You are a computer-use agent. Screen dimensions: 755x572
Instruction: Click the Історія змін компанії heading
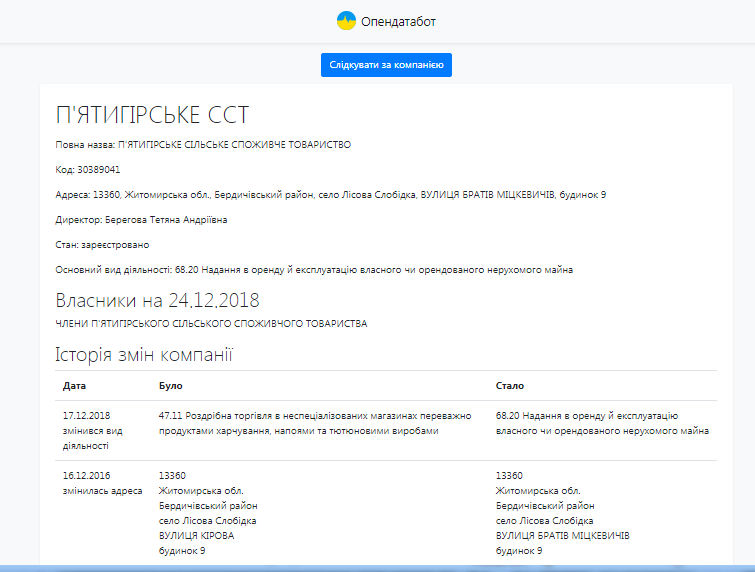pos(144,354)
